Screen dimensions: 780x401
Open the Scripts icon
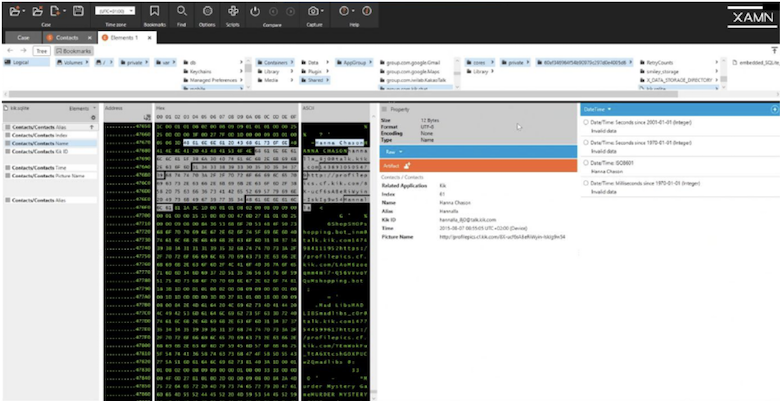[x=232, y=11]
